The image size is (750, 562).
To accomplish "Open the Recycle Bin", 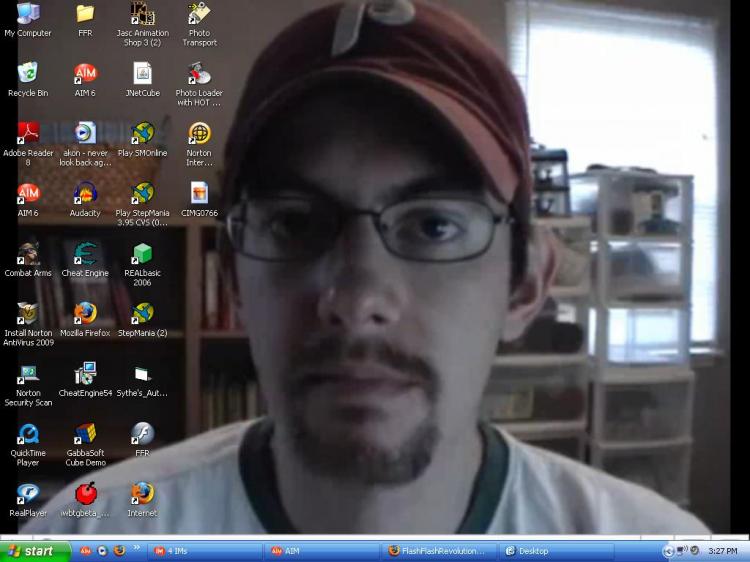I will 28,73.
